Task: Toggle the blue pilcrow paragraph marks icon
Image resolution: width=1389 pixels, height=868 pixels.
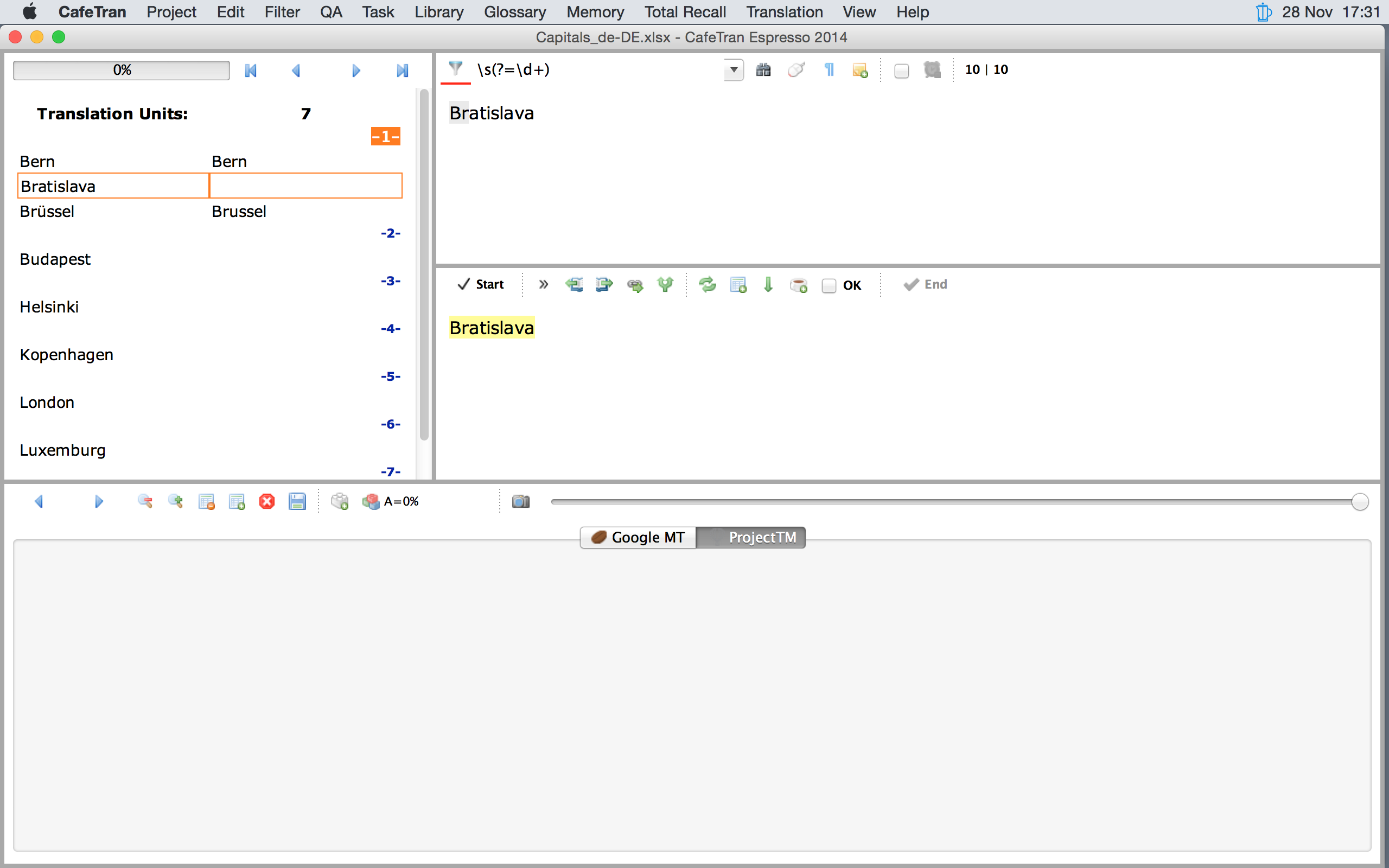Action: coord(829,70)
